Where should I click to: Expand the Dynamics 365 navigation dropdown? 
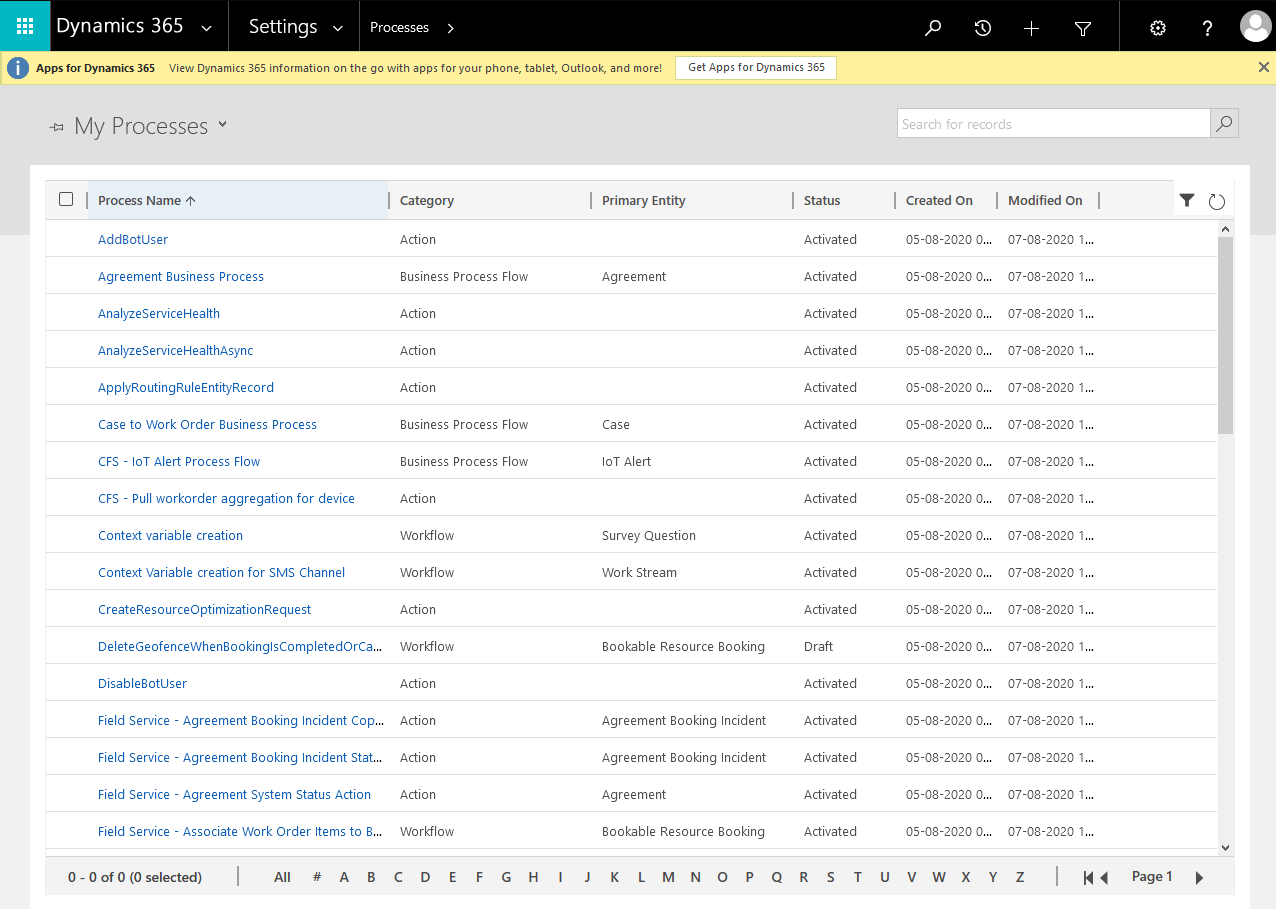click(207, 27)
